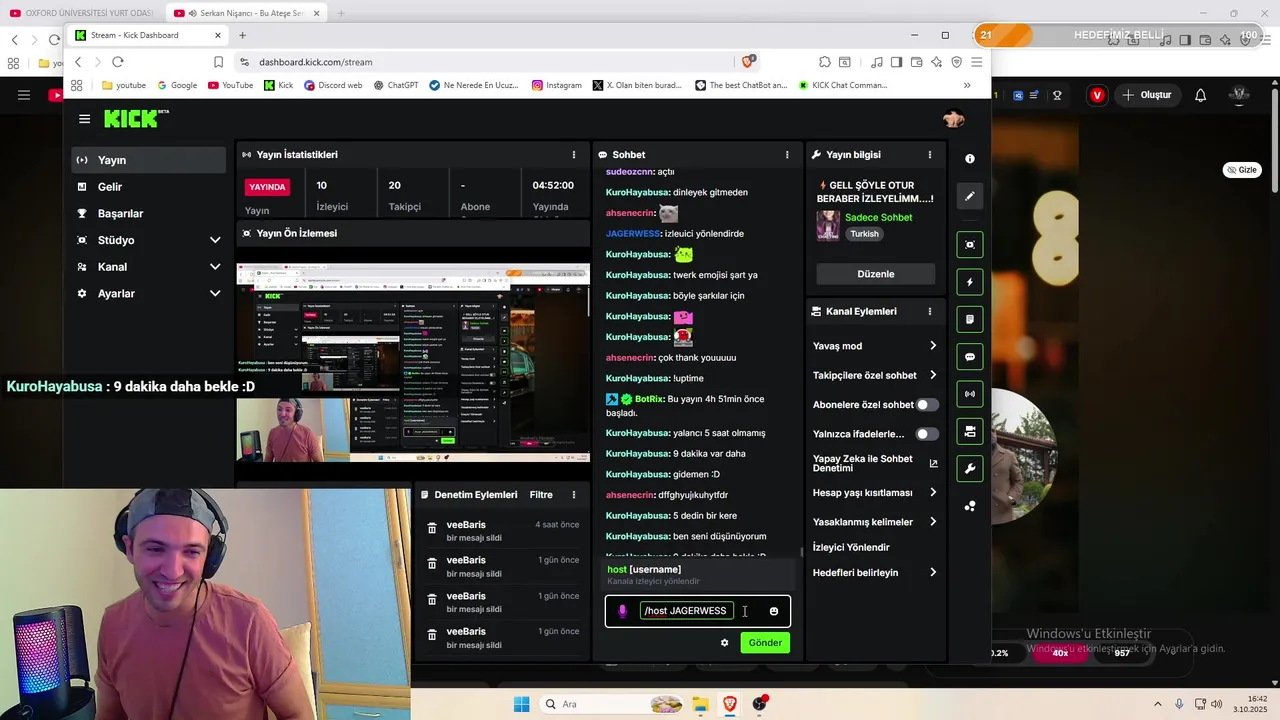Open Denetim Eylemleri three-dot menu
The image size is (1280, 720).
pos(573,495)
